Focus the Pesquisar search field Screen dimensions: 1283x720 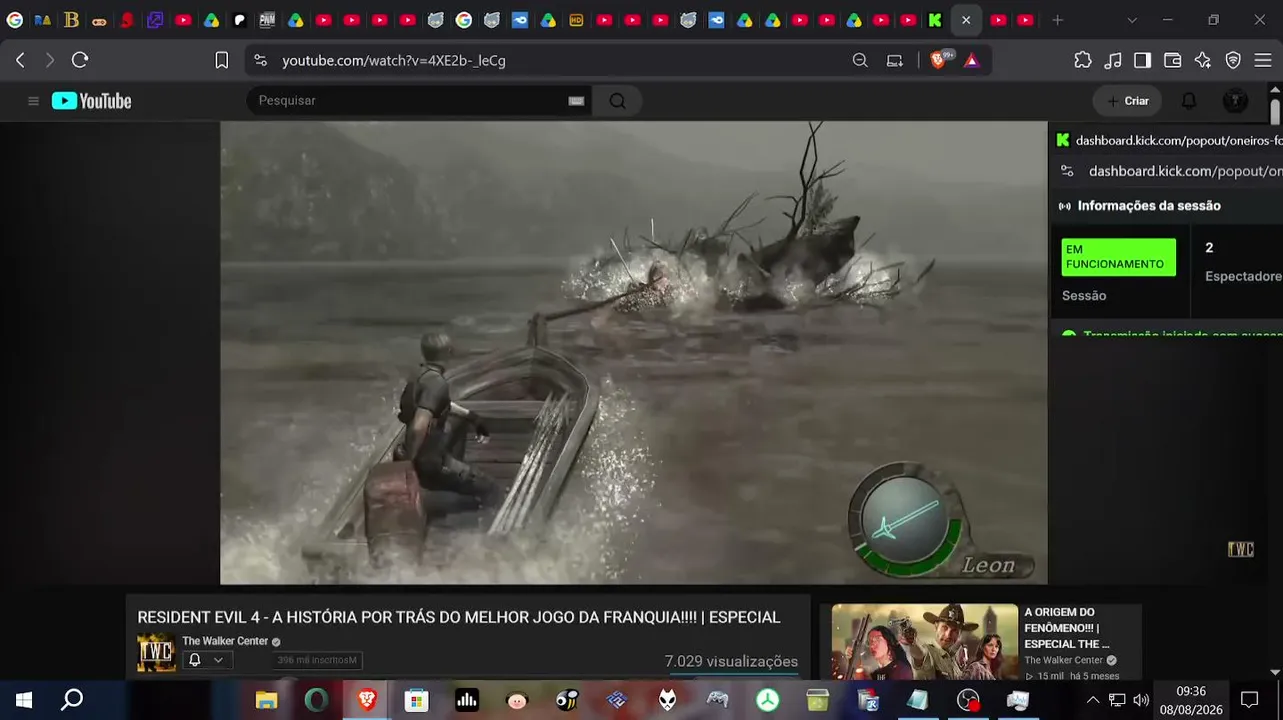click(410, 101)
